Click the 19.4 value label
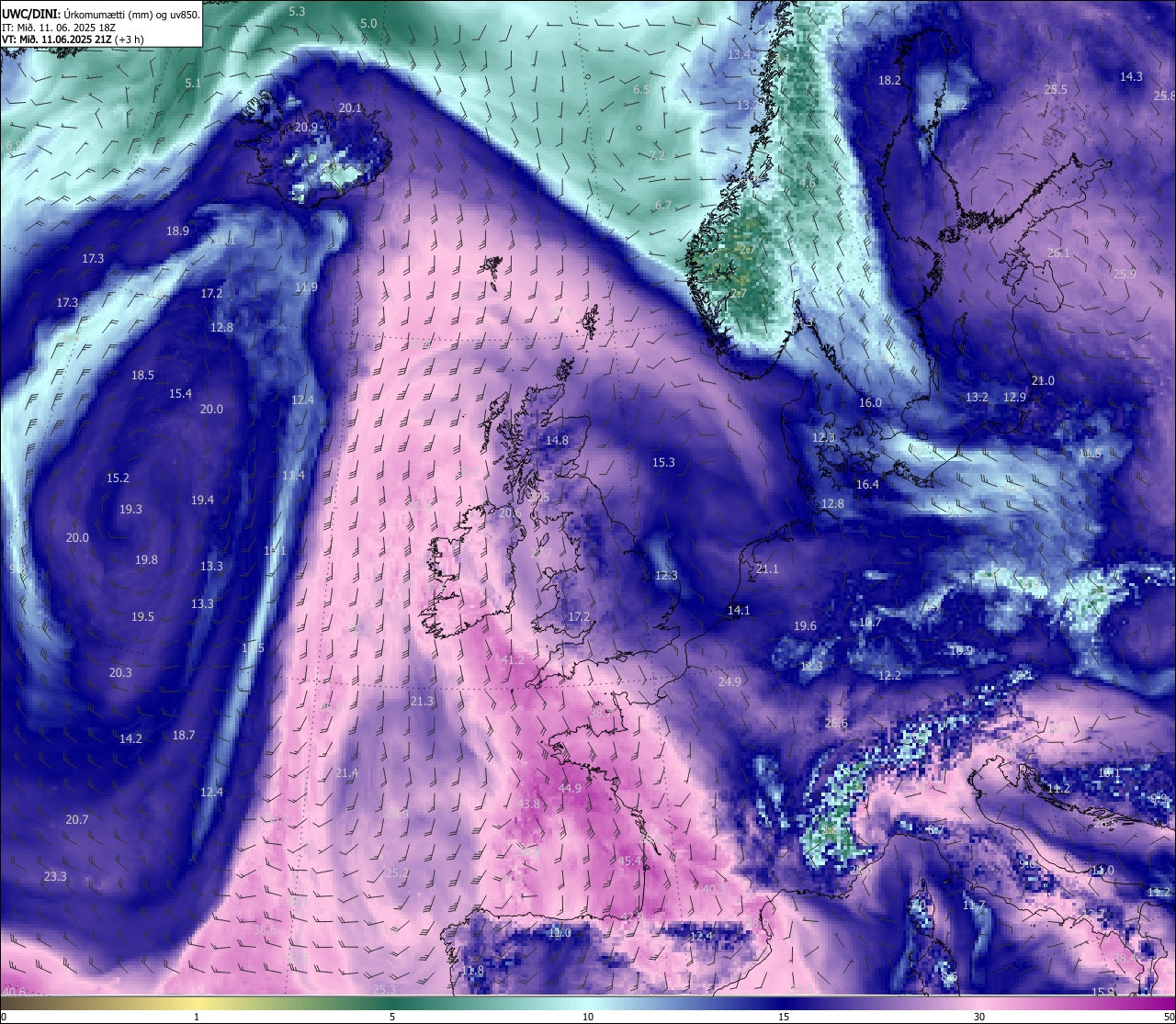Screen dimensions: 1176x1024 pos(202,500)
